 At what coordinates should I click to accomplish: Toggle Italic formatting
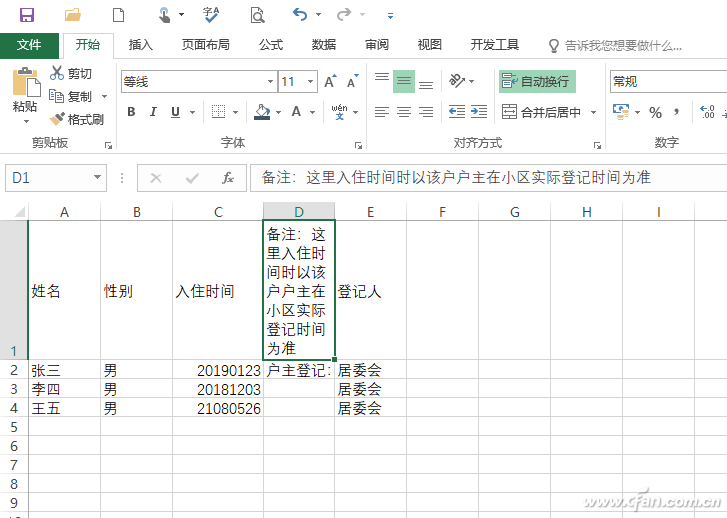click(x=153, y=112)
